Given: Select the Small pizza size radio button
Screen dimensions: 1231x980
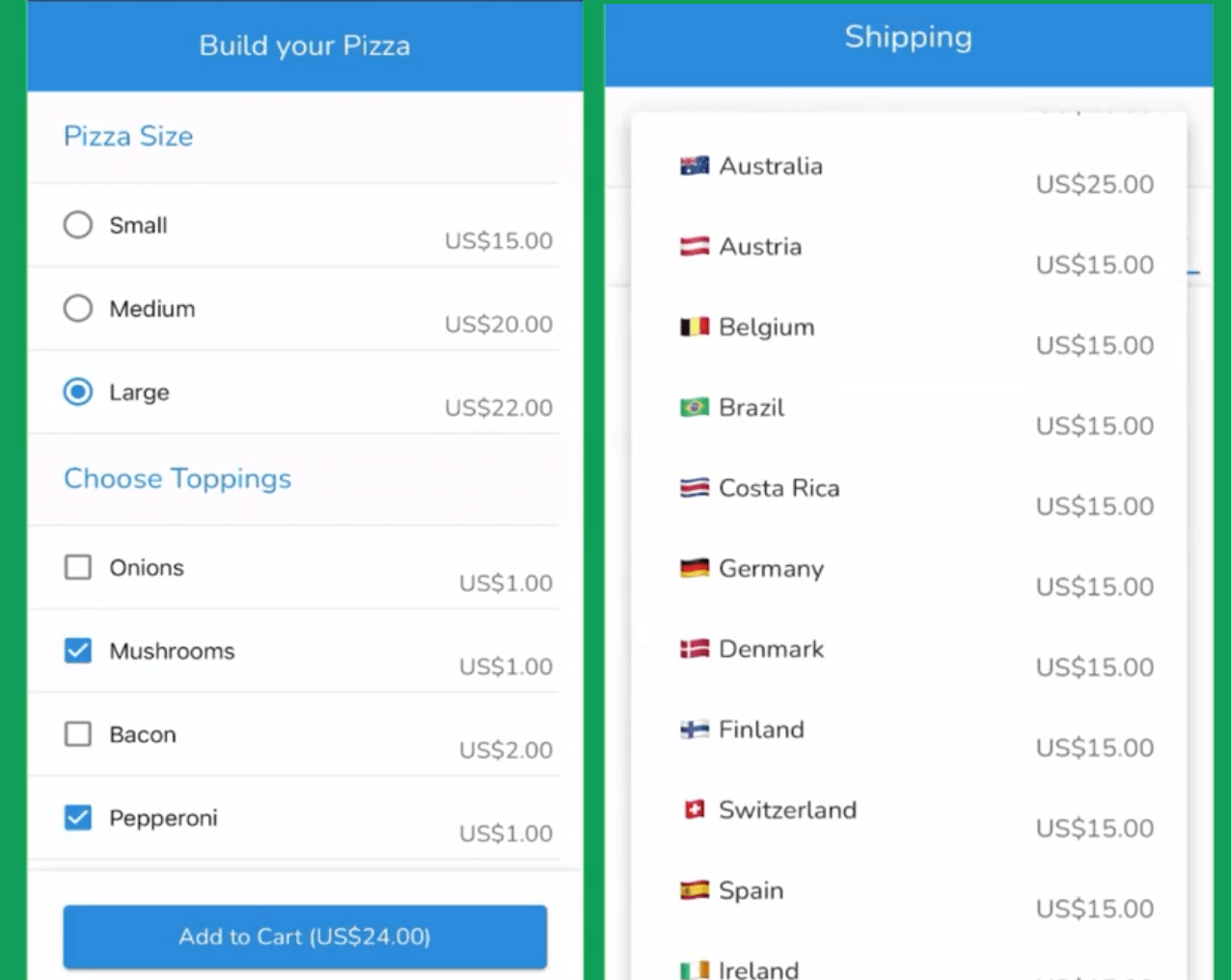Looking at the screenshot, I should [78, 225].
